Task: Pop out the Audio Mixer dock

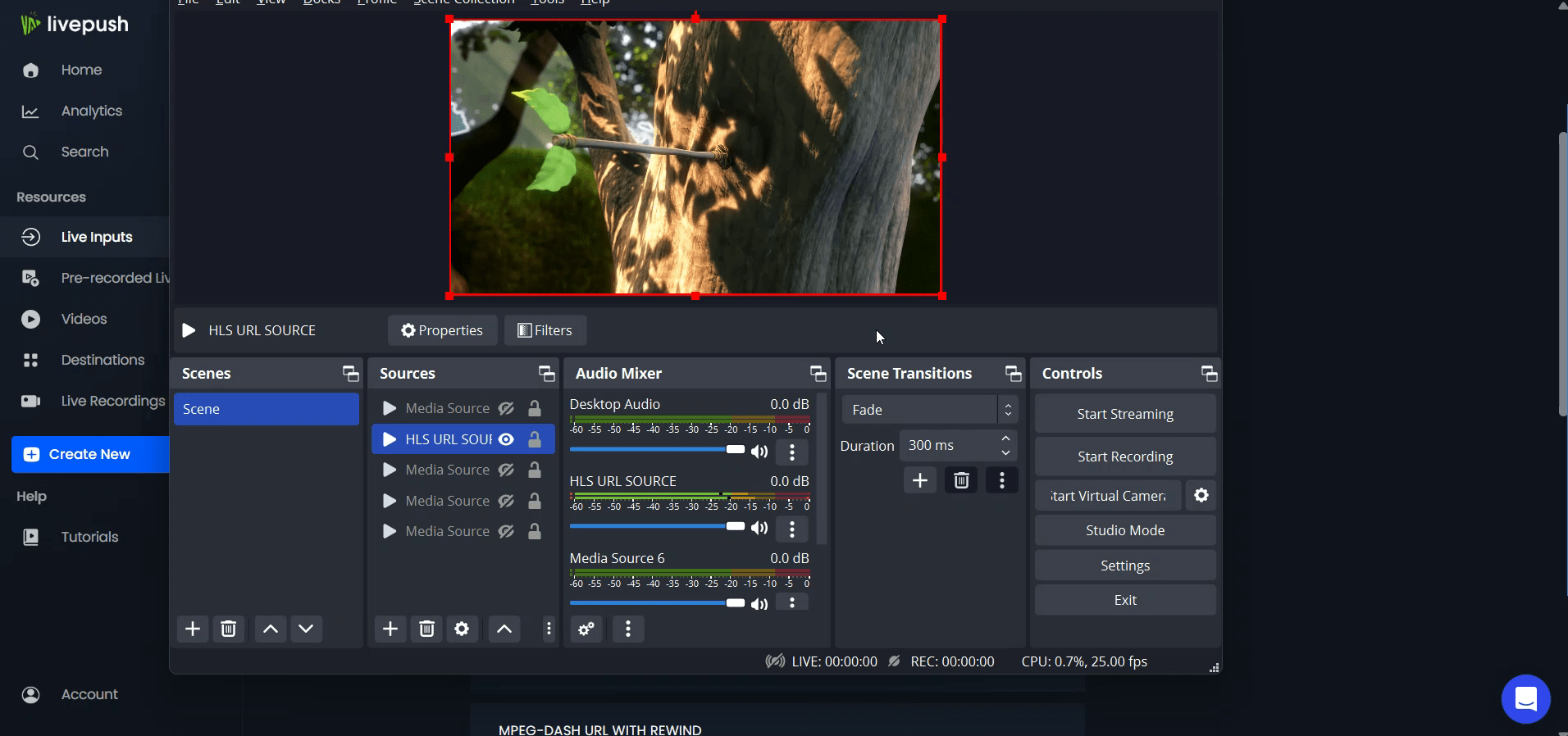Action: [x=818, y=374]
